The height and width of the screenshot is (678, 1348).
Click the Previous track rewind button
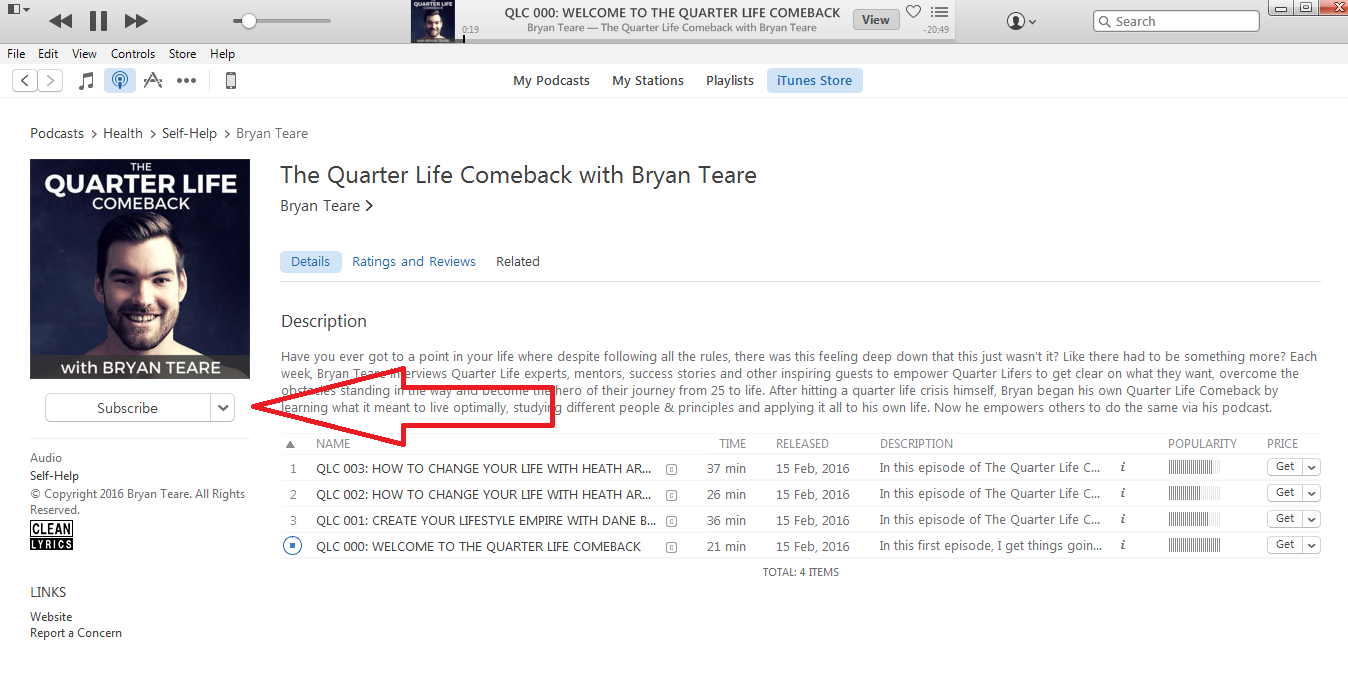point(60,21)
